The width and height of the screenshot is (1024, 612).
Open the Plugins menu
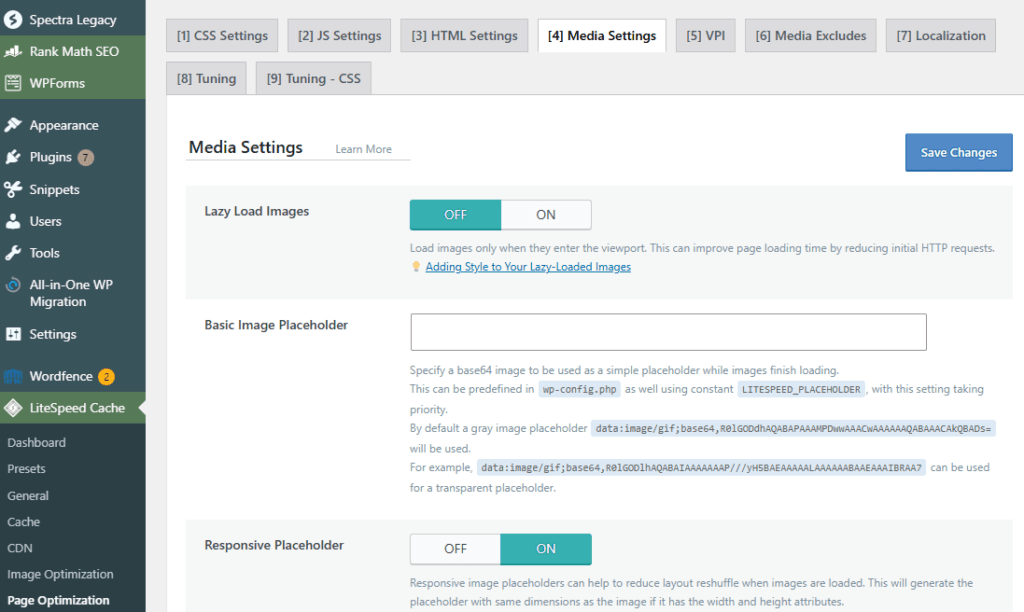click(72, 157)
